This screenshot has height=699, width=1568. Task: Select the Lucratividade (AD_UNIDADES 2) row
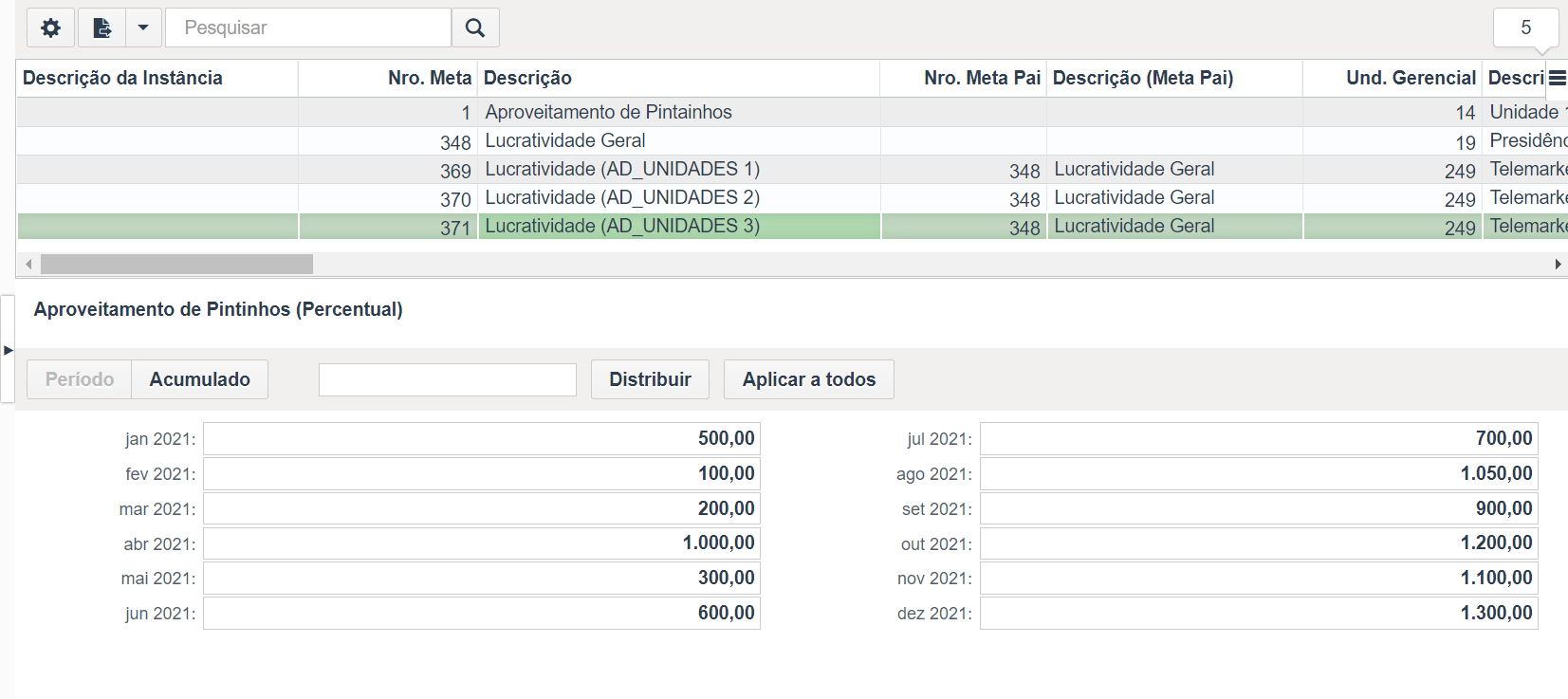[792, 197]
